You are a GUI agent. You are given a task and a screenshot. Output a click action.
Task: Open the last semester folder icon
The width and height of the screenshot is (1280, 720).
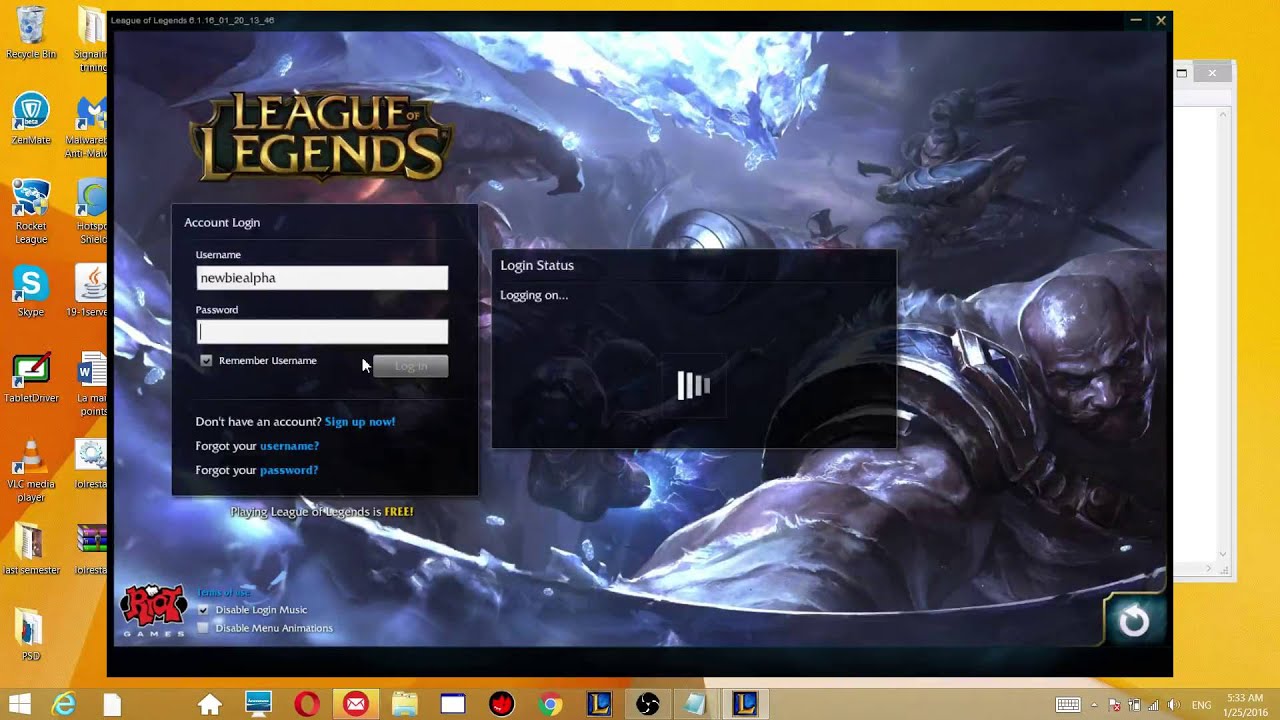click(x=31, y=548)
